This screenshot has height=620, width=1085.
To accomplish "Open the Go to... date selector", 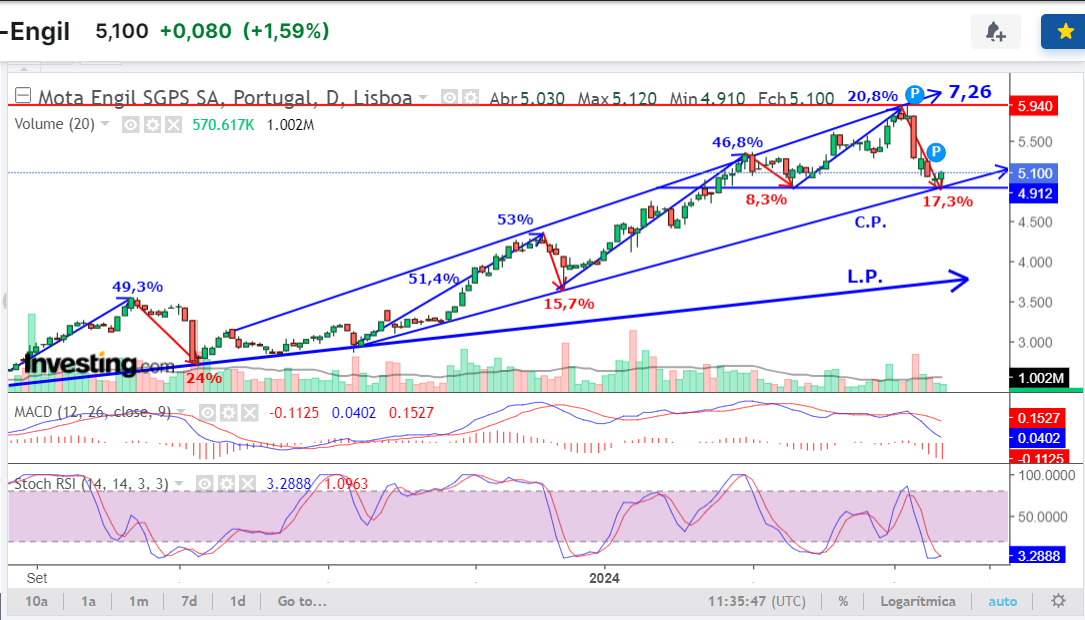I will (x=302, y=601).
